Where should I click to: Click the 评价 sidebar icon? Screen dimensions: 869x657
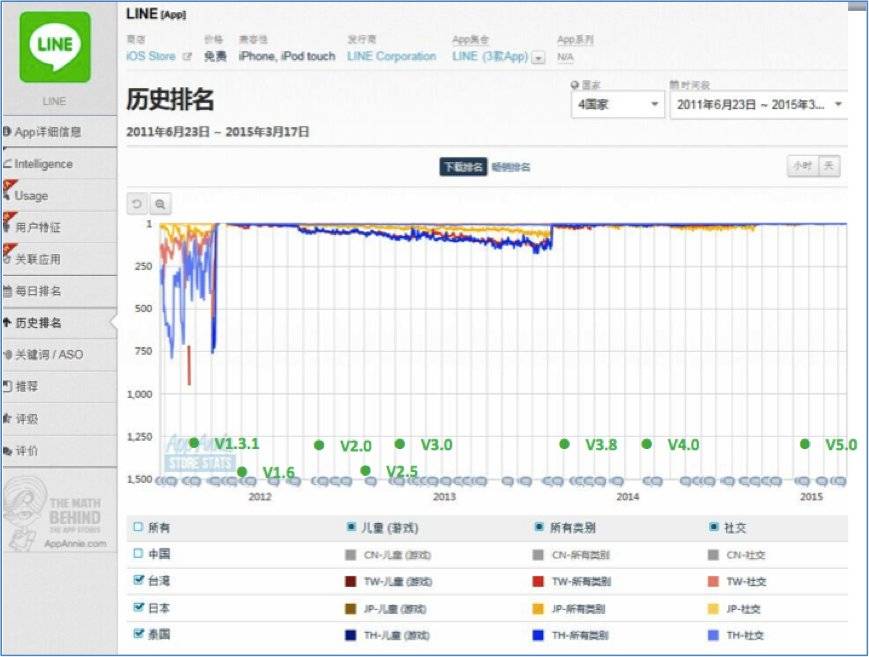pyautogui.click(x=7, y=451)
